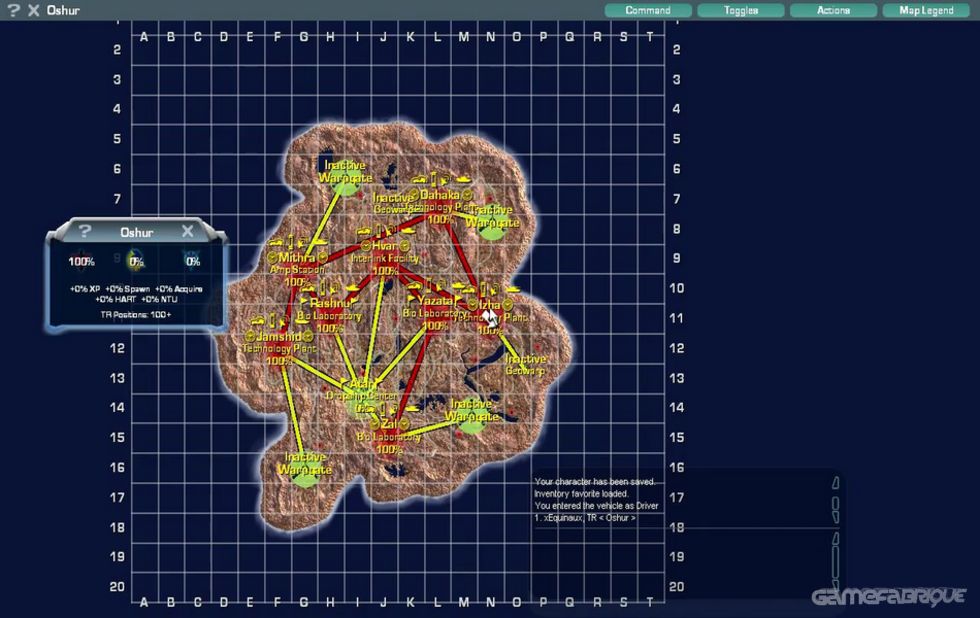980x618 pixels.
Task: Click the flag icon left of Yazata
Action: click(x=412, y=300)
